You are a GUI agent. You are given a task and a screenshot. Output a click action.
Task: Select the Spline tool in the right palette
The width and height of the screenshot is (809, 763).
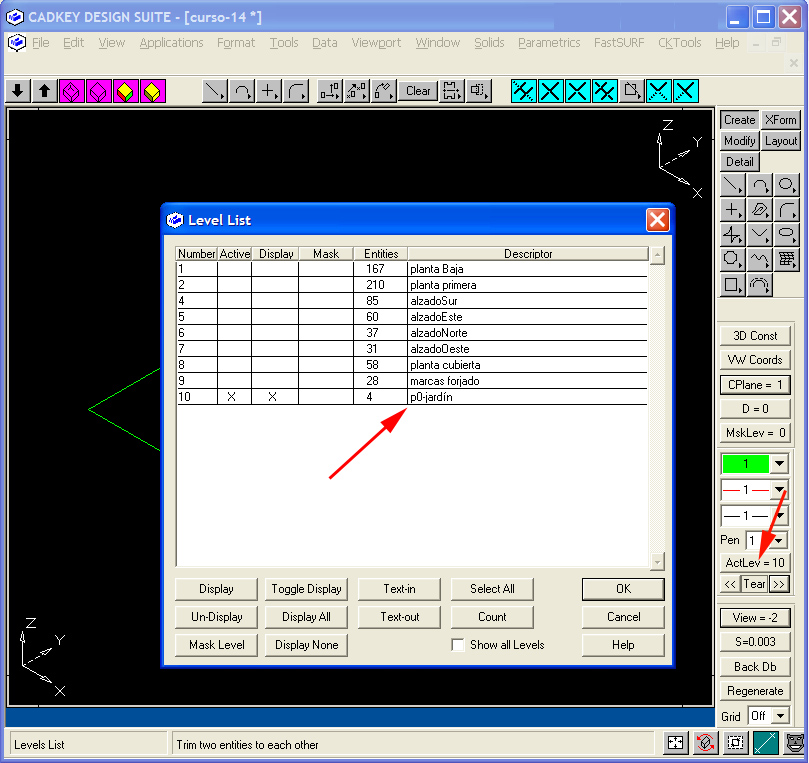760,260
